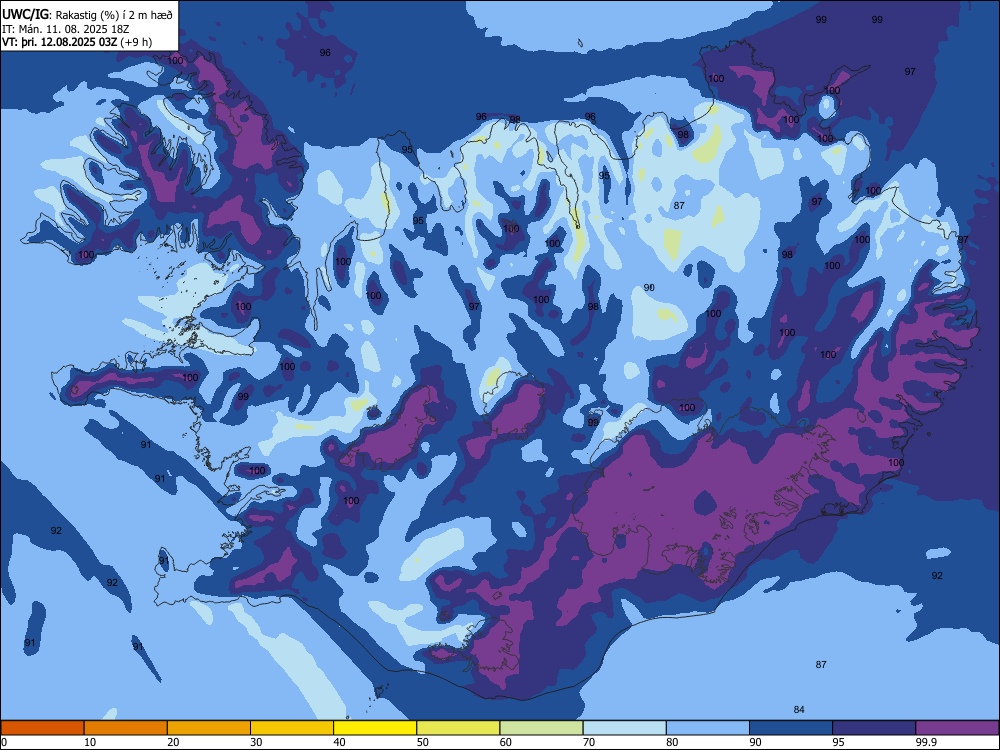This screenshot has width=1000, height=750.
Task: Click the legend scale label '99.9'
Action: [925, 742]
